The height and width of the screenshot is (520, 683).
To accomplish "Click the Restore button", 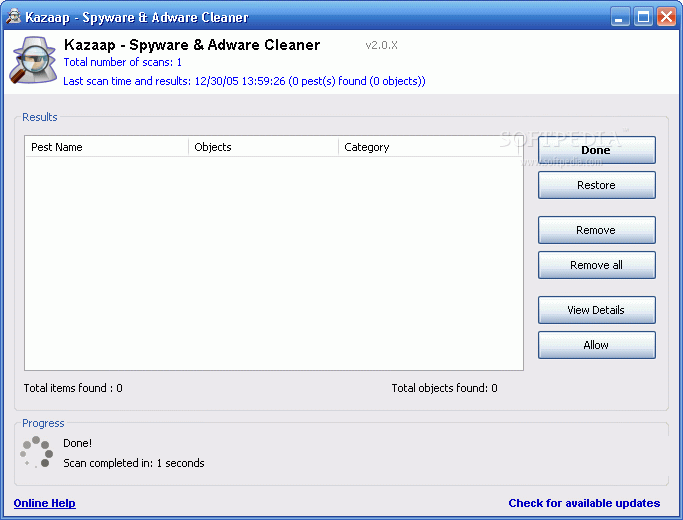I will coord(596,185).
